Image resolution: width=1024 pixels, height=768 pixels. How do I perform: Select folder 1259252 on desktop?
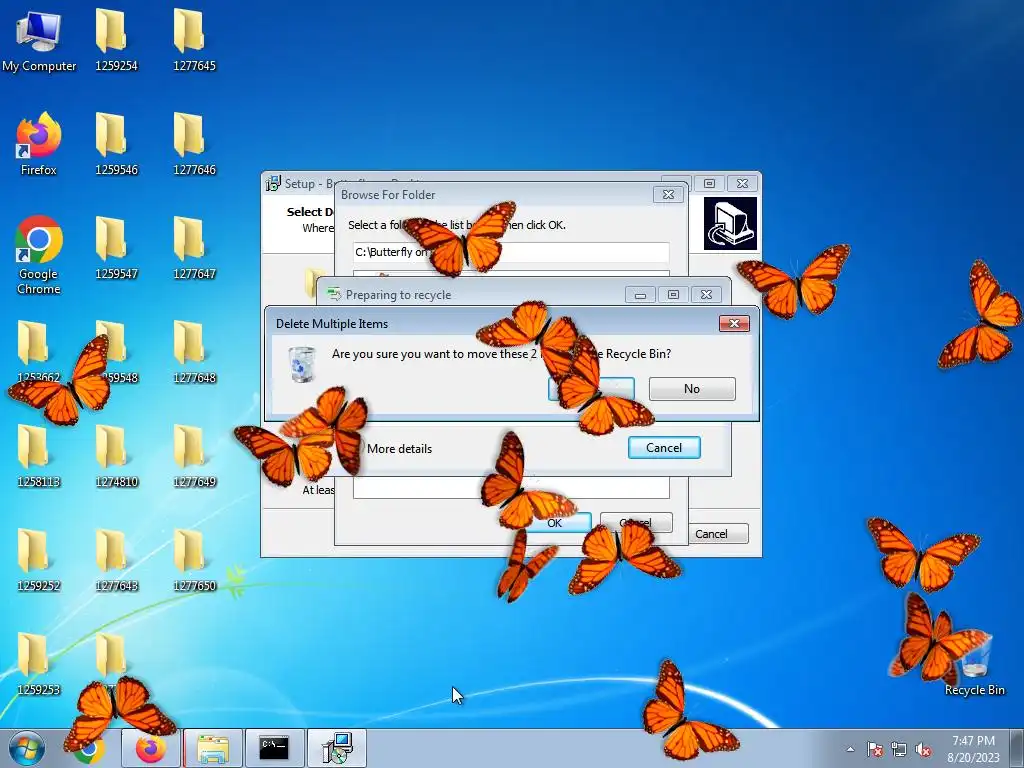click(39, 560)
